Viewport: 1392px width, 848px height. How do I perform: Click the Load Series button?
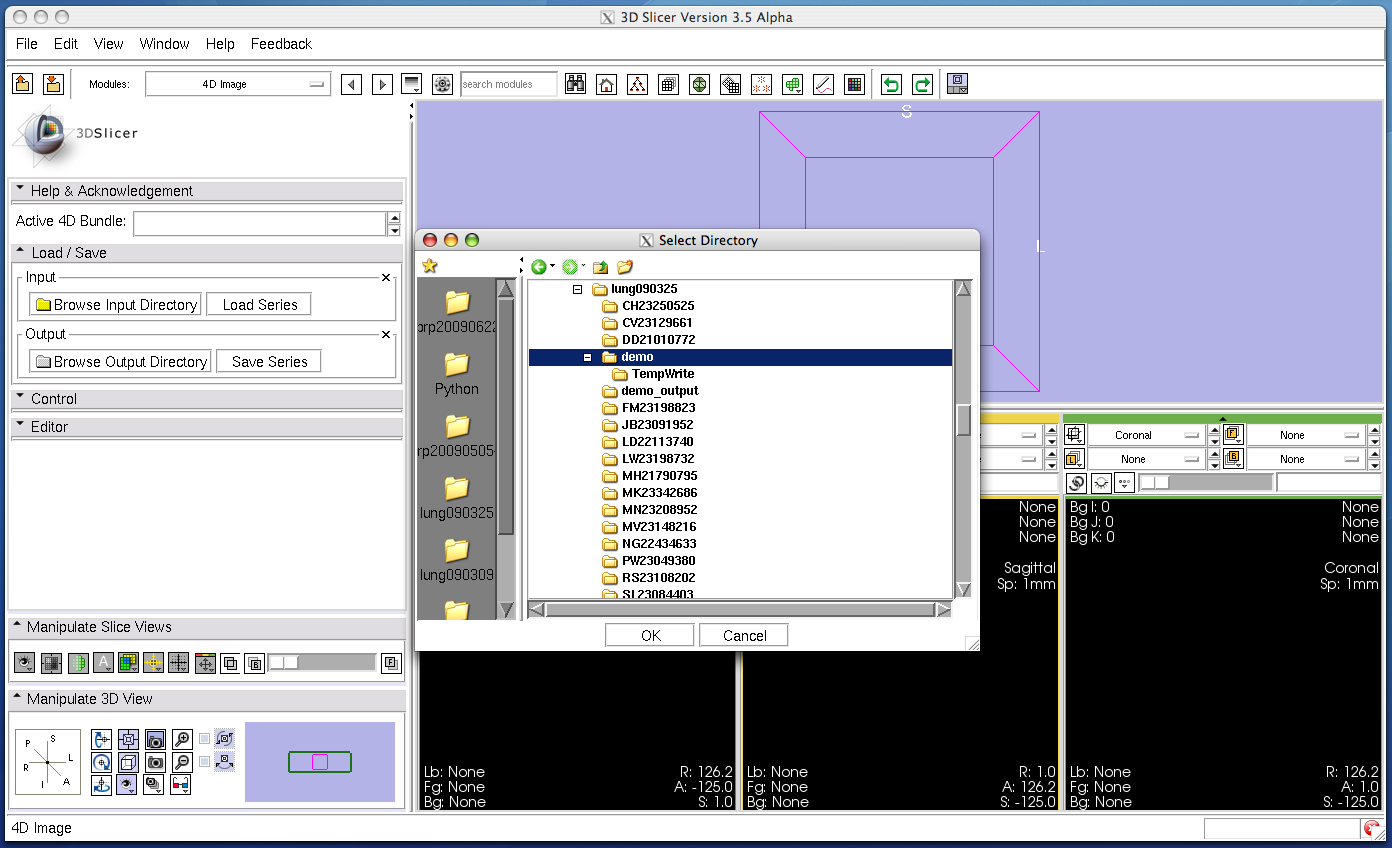259,305
